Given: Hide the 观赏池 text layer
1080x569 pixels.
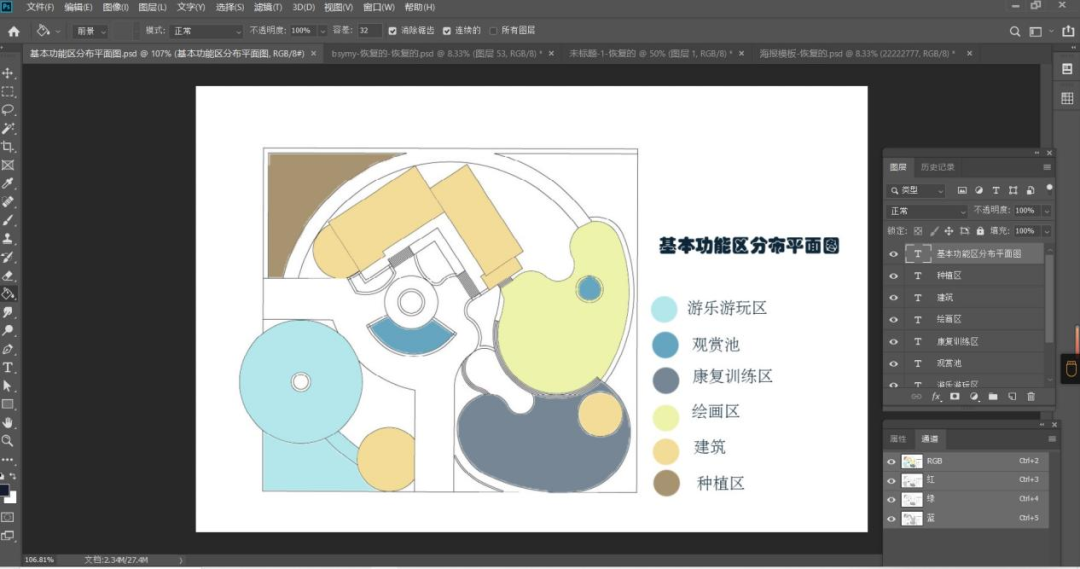Looking at the screenshot, I should pyautogui.click(x=893, y=364).
